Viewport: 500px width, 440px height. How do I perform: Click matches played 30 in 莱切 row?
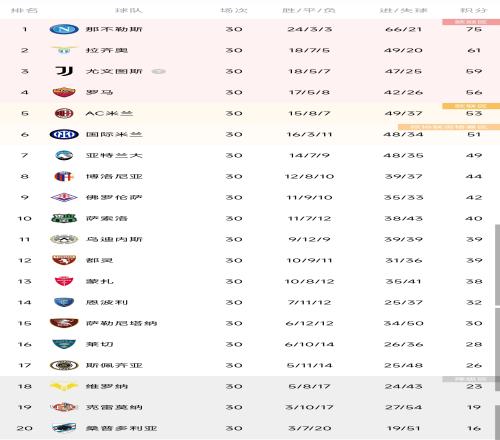tap(234, 344)
